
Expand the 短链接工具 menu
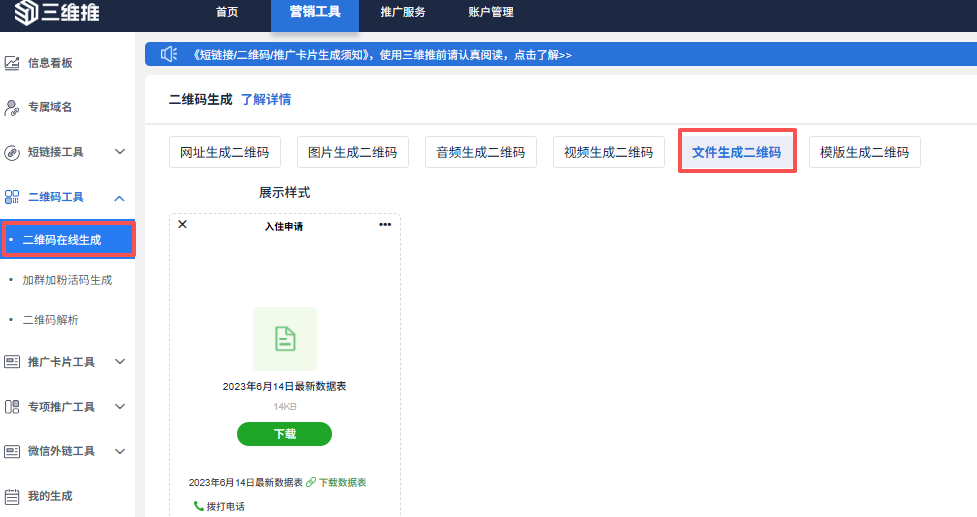(x=119, y=152)
